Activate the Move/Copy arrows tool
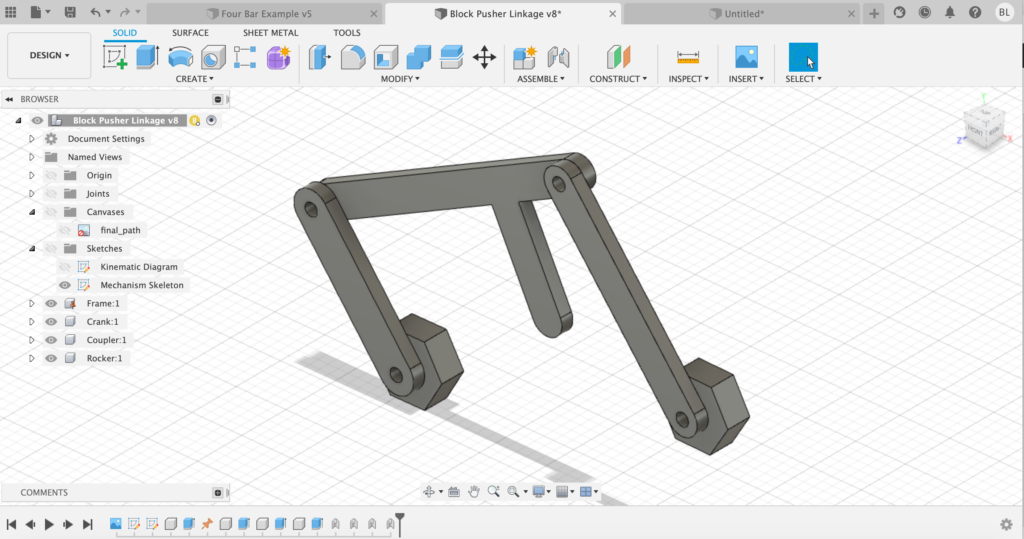1024x539 pixels. [x=484, y=57]
